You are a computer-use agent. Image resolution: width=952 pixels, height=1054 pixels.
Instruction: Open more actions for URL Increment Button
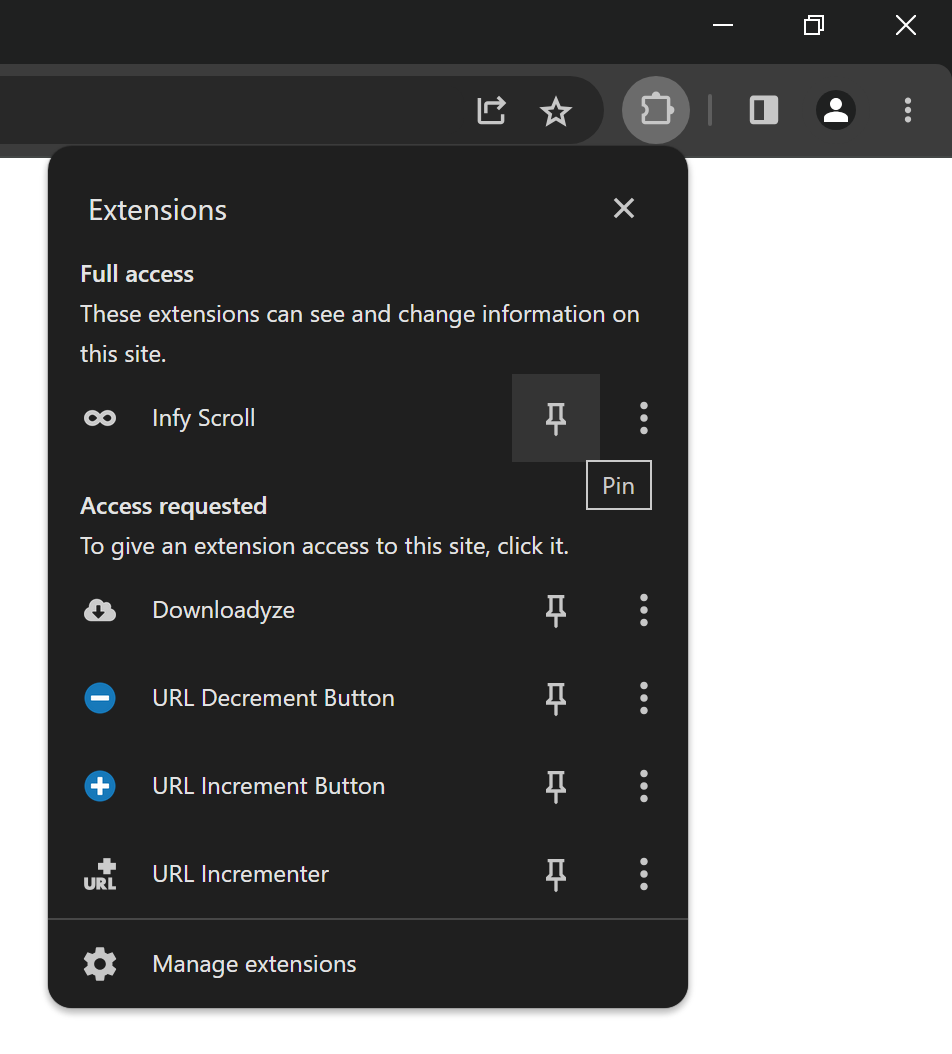click(x=643, y=786)
